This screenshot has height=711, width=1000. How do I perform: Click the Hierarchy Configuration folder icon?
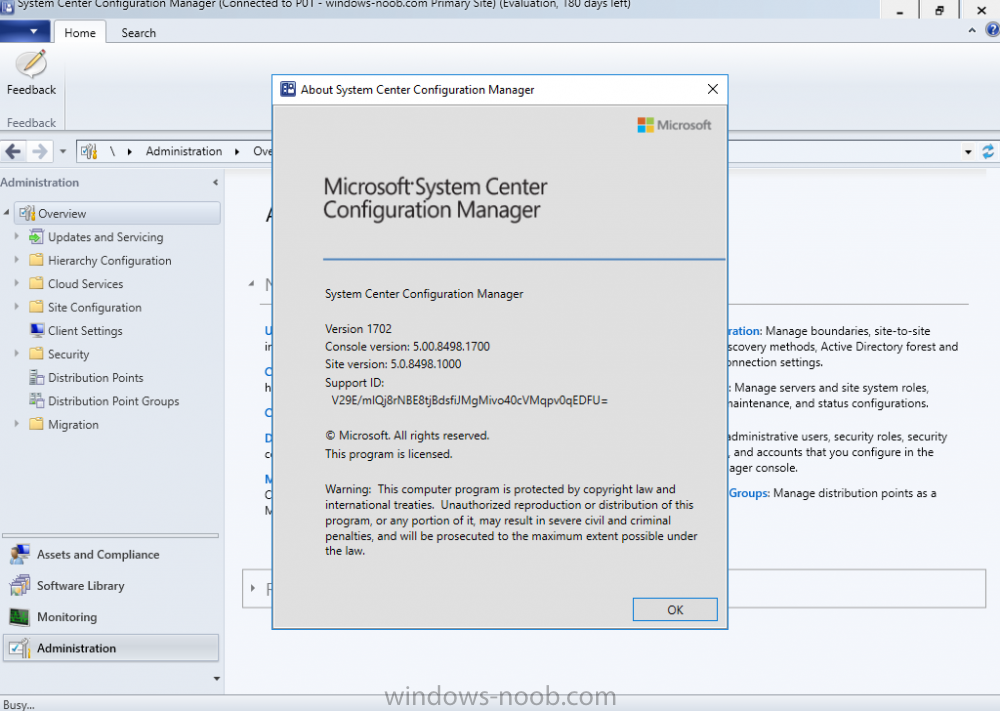click(x=36, y=260)
